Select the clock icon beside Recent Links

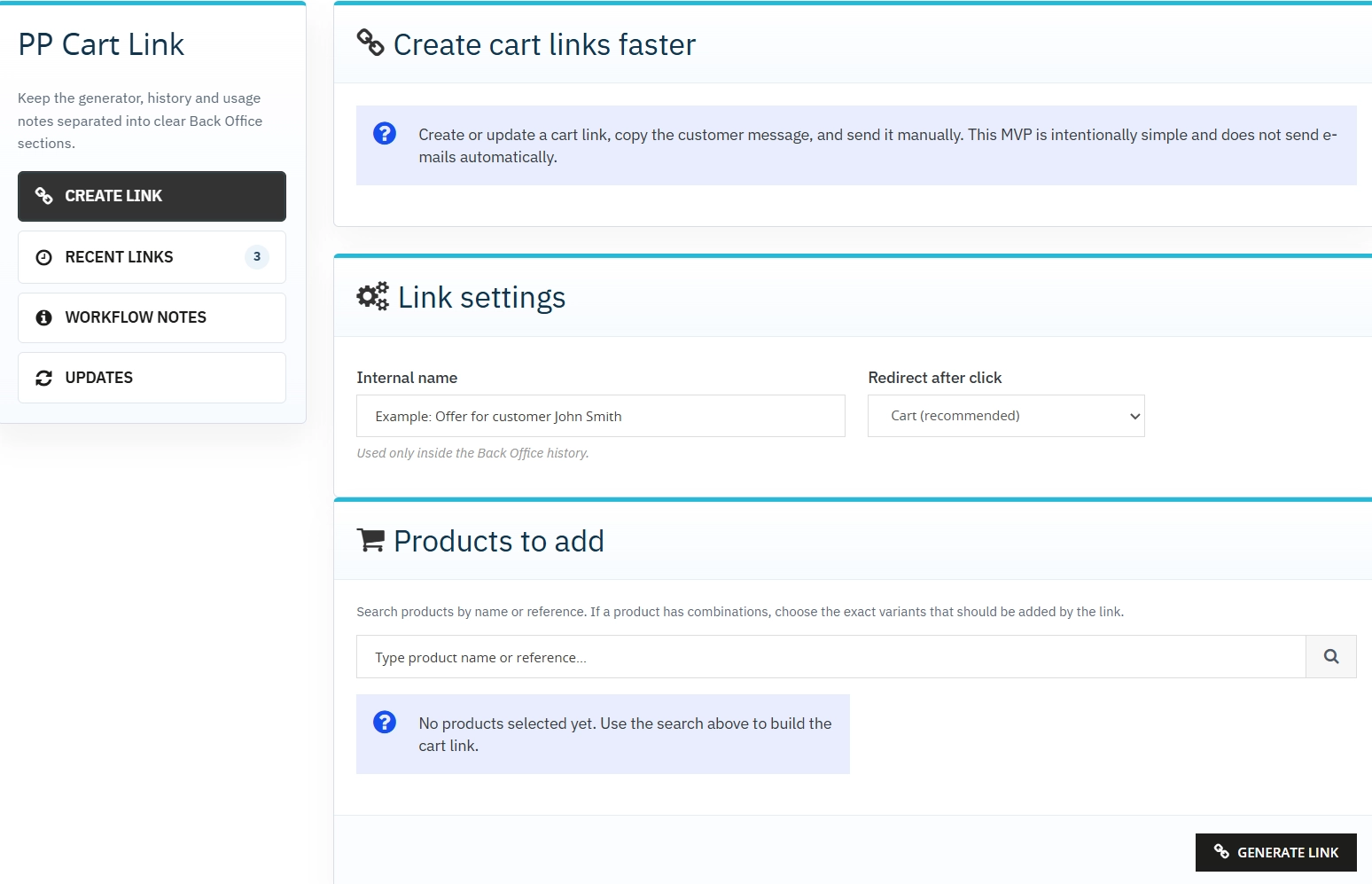coord(43,256)
